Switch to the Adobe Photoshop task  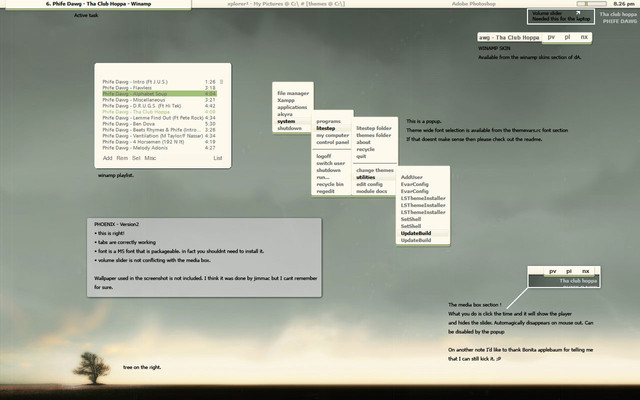pos(473,4)
